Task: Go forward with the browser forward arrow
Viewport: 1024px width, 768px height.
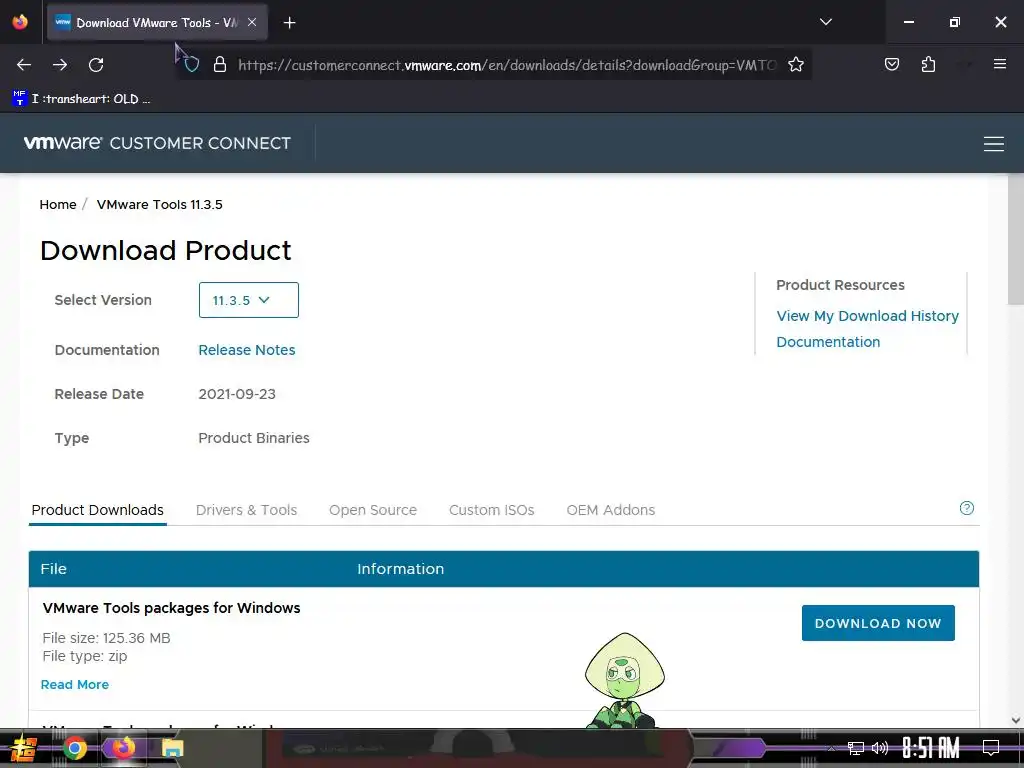Action: (60, 65)
